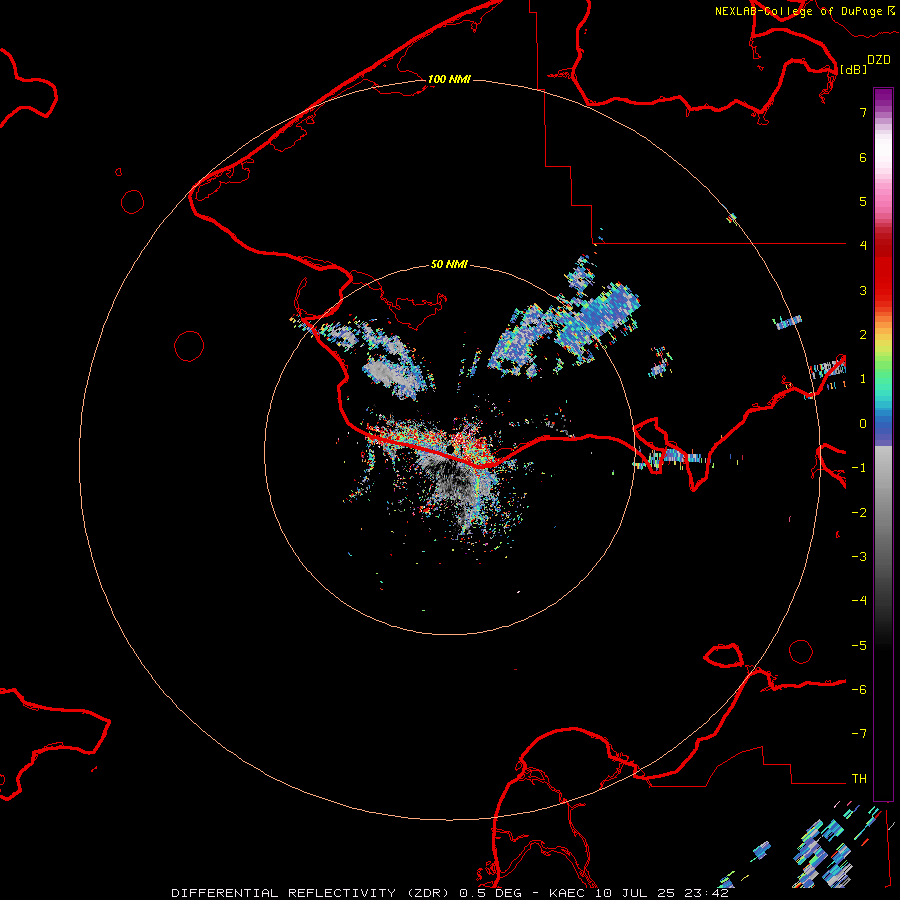The image size is (900, 900).
Task: Click the DZD colorbar title
Action: (x=879, y=60)
